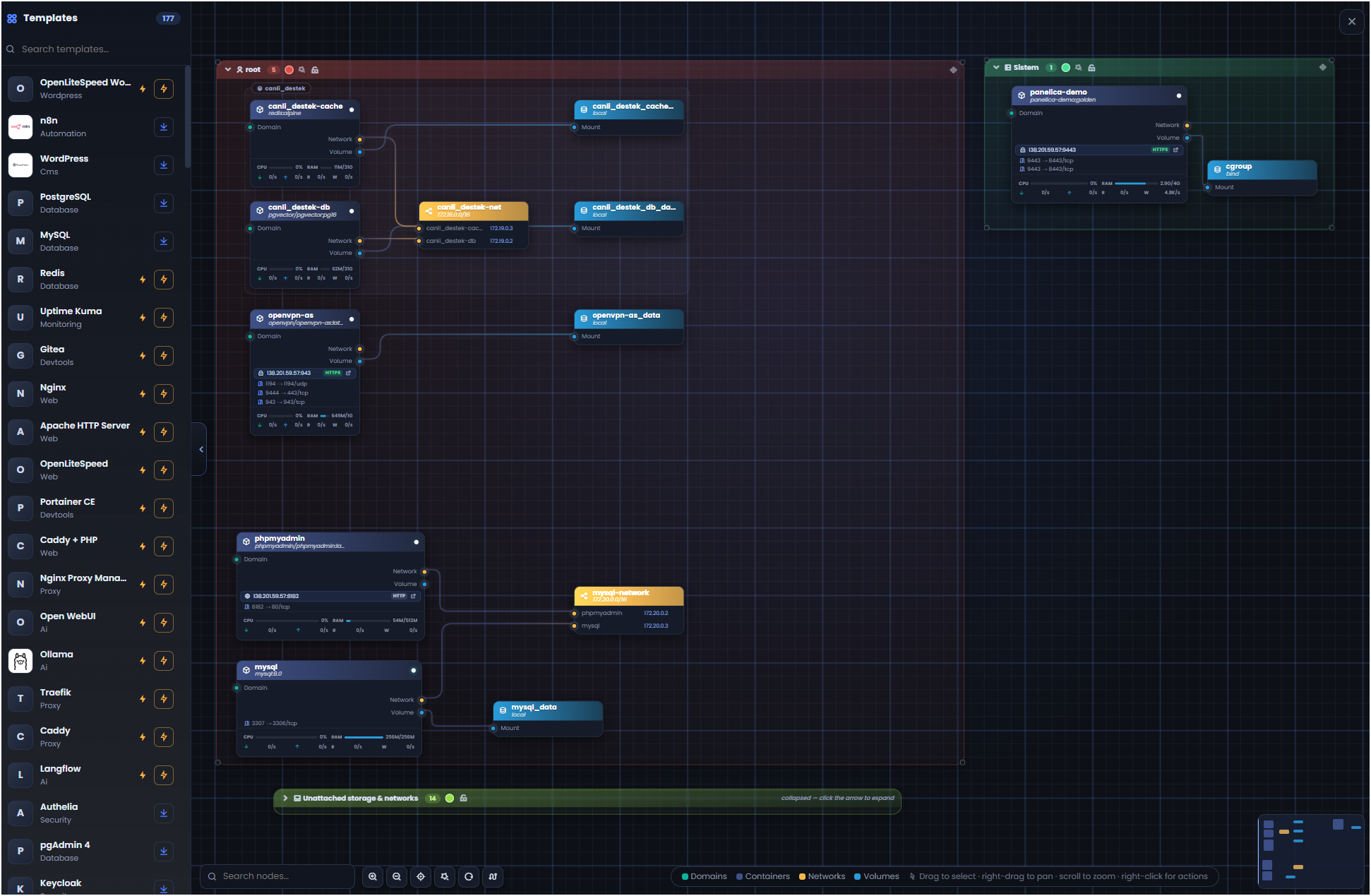Click the refresh circle icon in bottom toolbar
Screen dimensions: 1371x896
pyautogui.click(x=469, y=876)
